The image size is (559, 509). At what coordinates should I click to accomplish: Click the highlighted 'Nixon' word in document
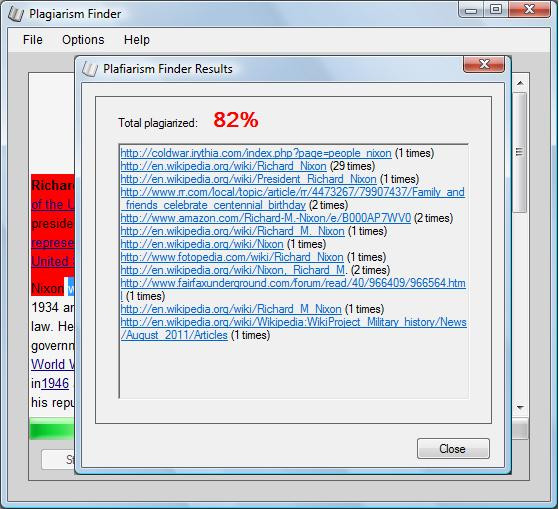(47, 288)
